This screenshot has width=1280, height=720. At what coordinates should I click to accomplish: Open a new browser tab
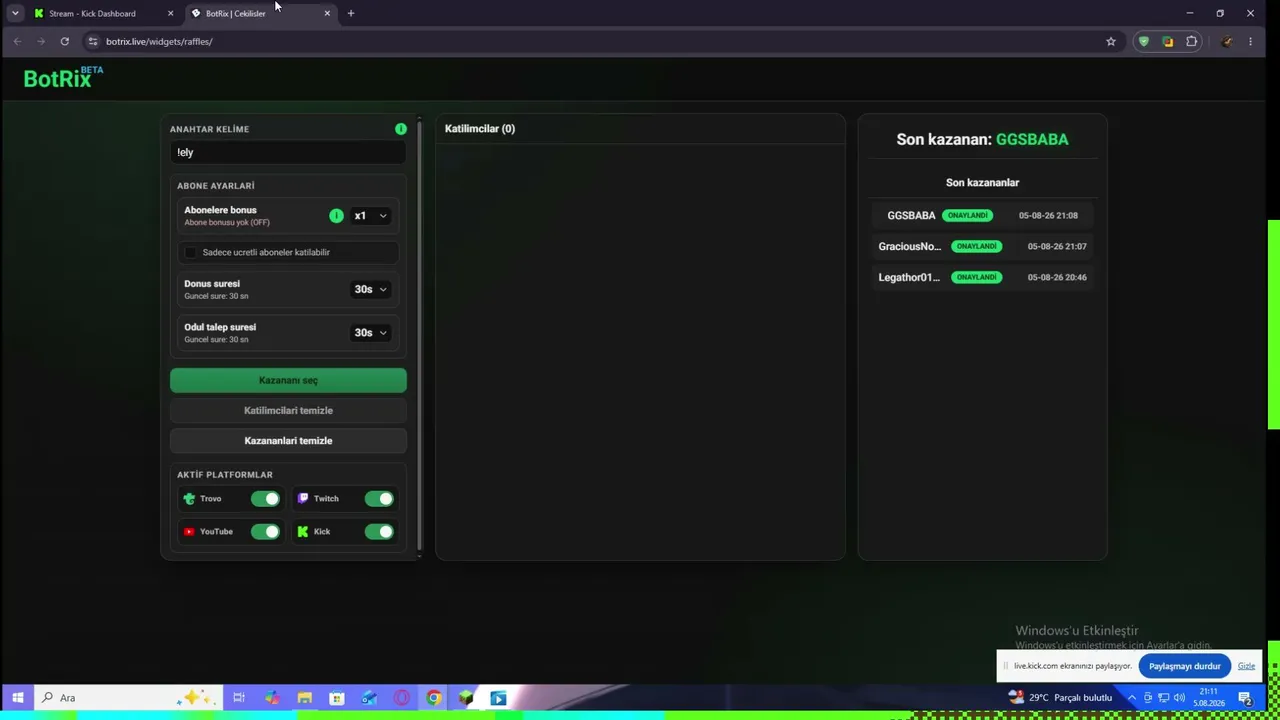click(x=351, y=13)
